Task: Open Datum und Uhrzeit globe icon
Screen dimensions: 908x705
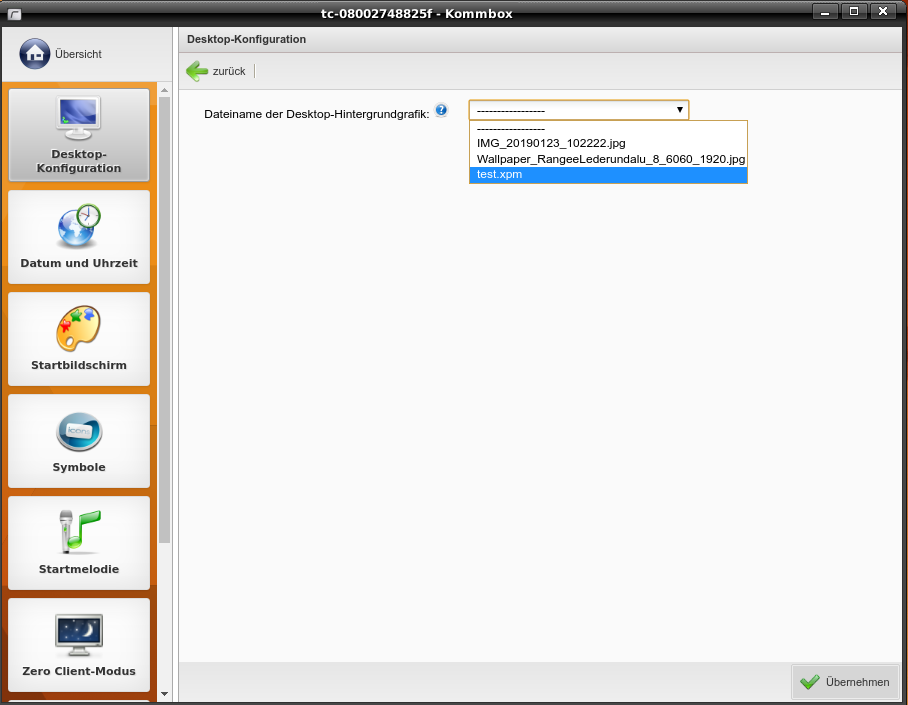Action: (x=79, y=226)
